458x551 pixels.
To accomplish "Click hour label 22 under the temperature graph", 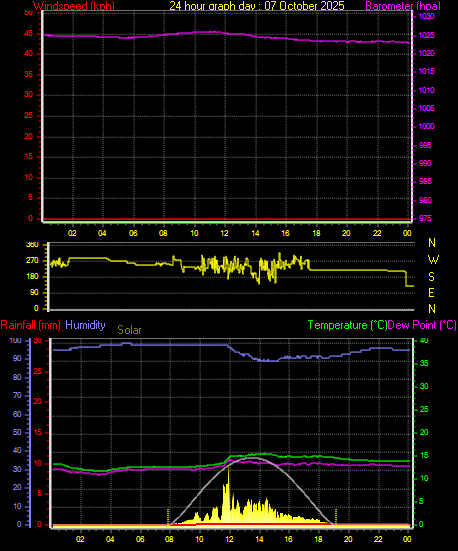I will tap(378, 539).
